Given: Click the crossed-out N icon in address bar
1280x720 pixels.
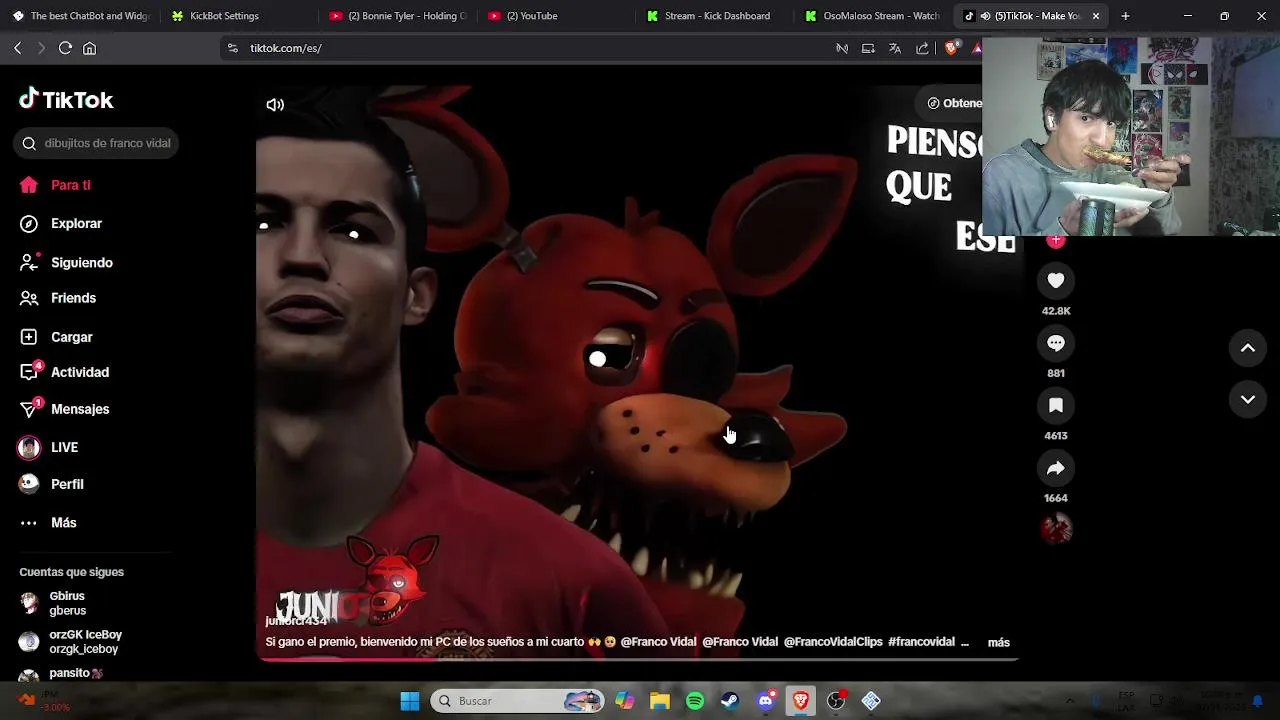Looking at the screenshot, I should pos(842,48).
